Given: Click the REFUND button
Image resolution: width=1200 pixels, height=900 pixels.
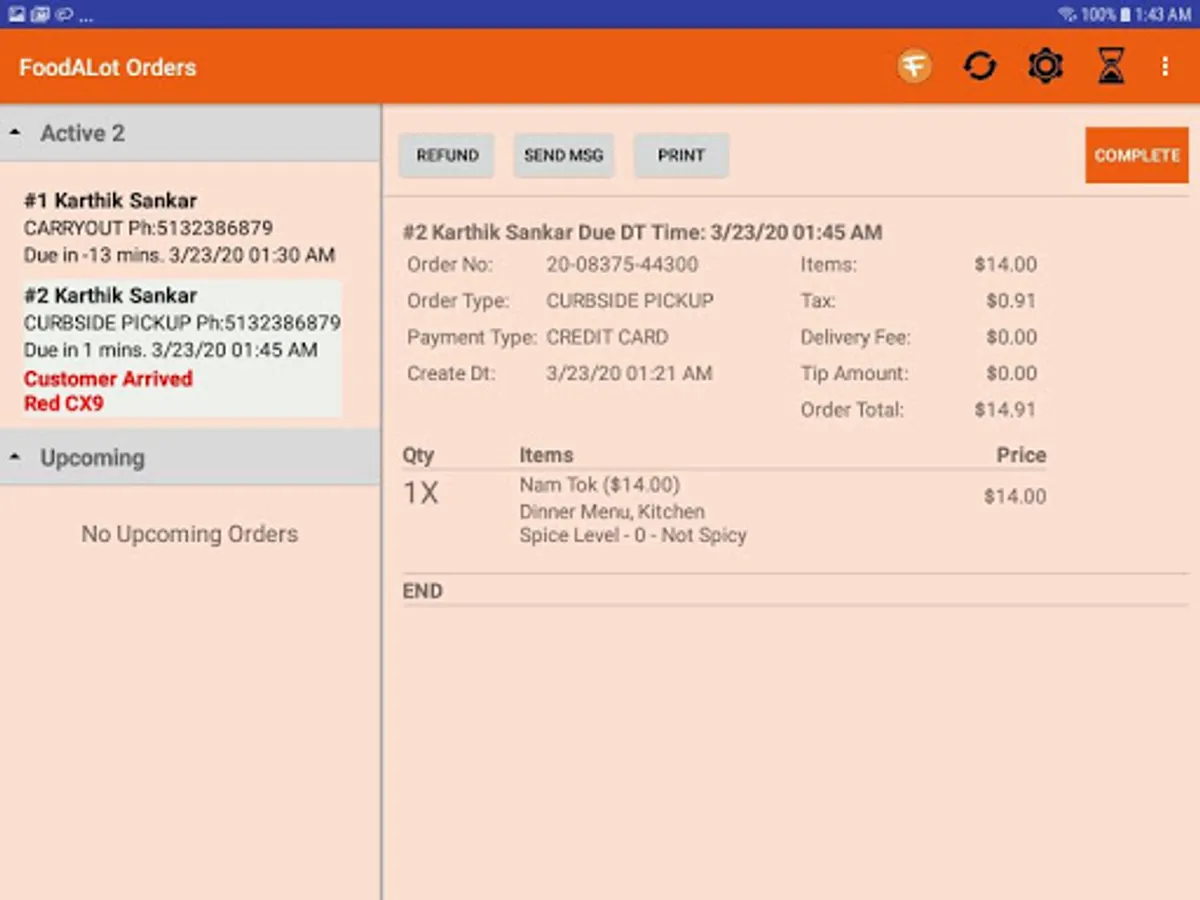Looking at the screenshot, I should [447, 155].
